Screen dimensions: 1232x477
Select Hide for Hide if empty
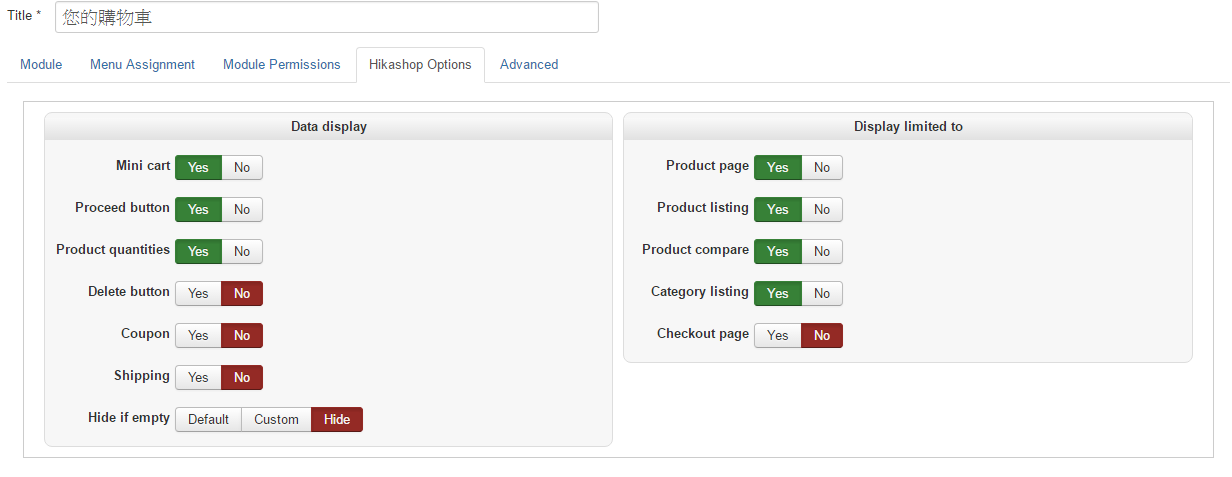[337, 419]
